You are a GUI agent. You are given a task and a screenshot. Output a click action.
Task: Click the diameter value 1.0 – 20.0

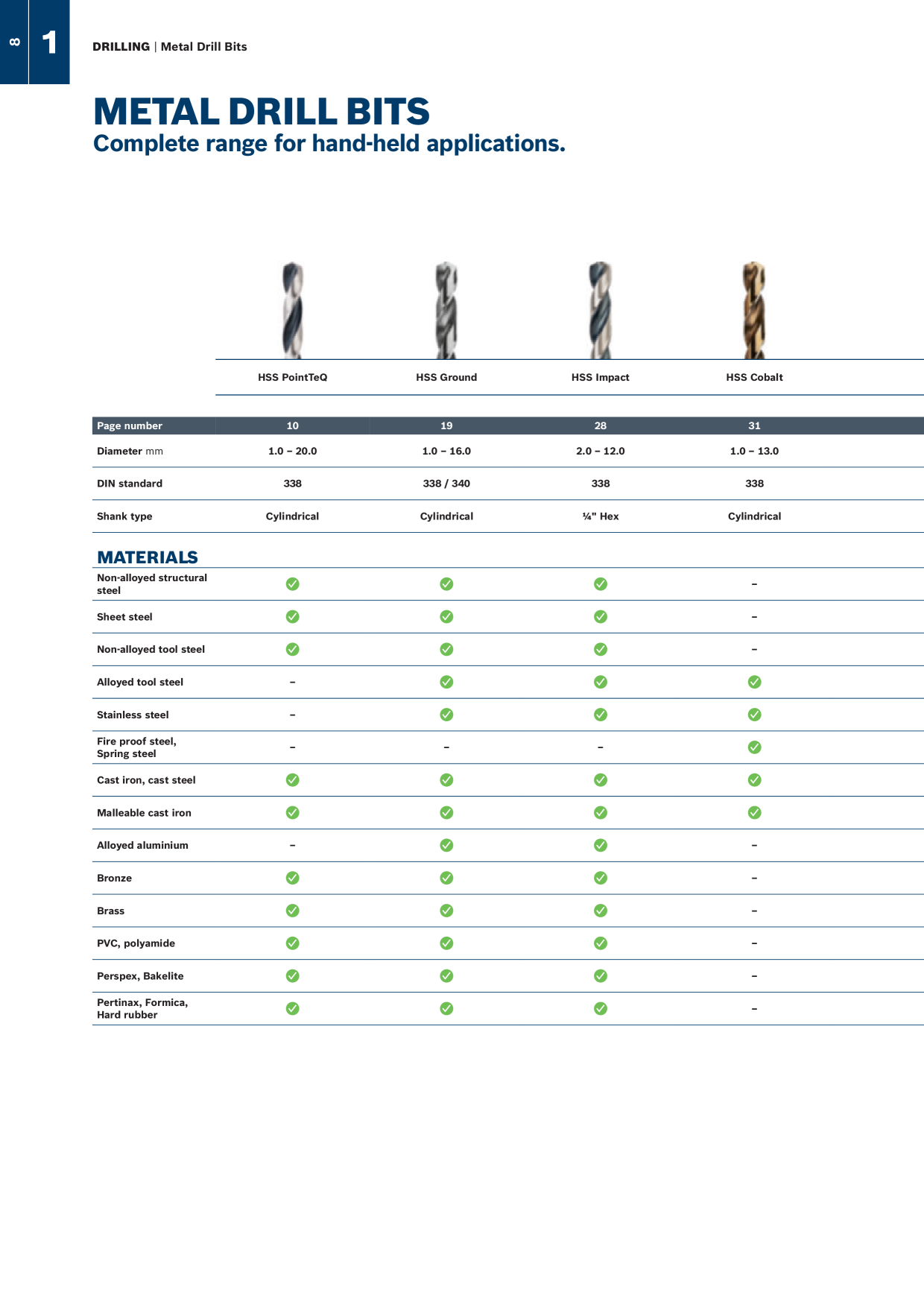(293, 451)
